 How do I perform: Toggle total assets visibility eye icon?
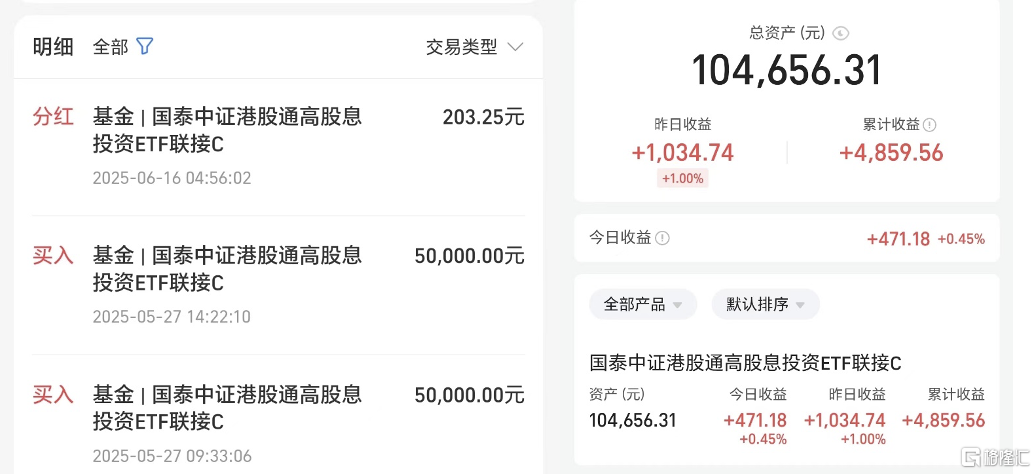coord(841,33)
